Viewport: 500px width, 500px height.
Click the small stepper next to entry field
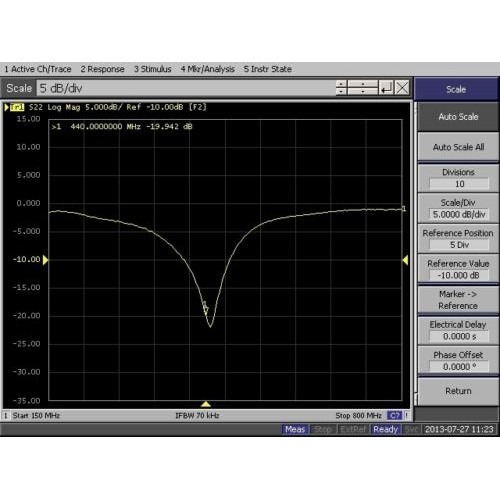(x=341, y=88)
